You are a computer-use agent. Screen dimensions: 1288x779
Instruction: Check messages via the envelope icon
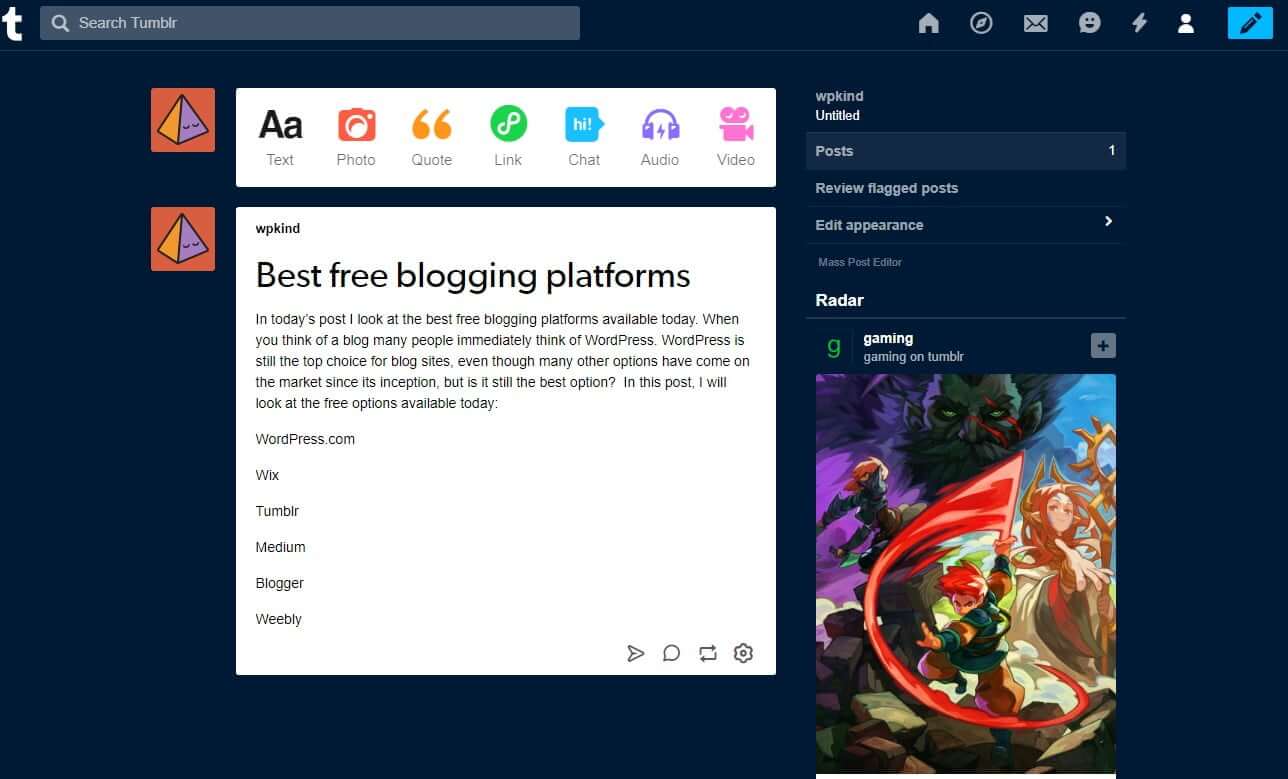1035,22
